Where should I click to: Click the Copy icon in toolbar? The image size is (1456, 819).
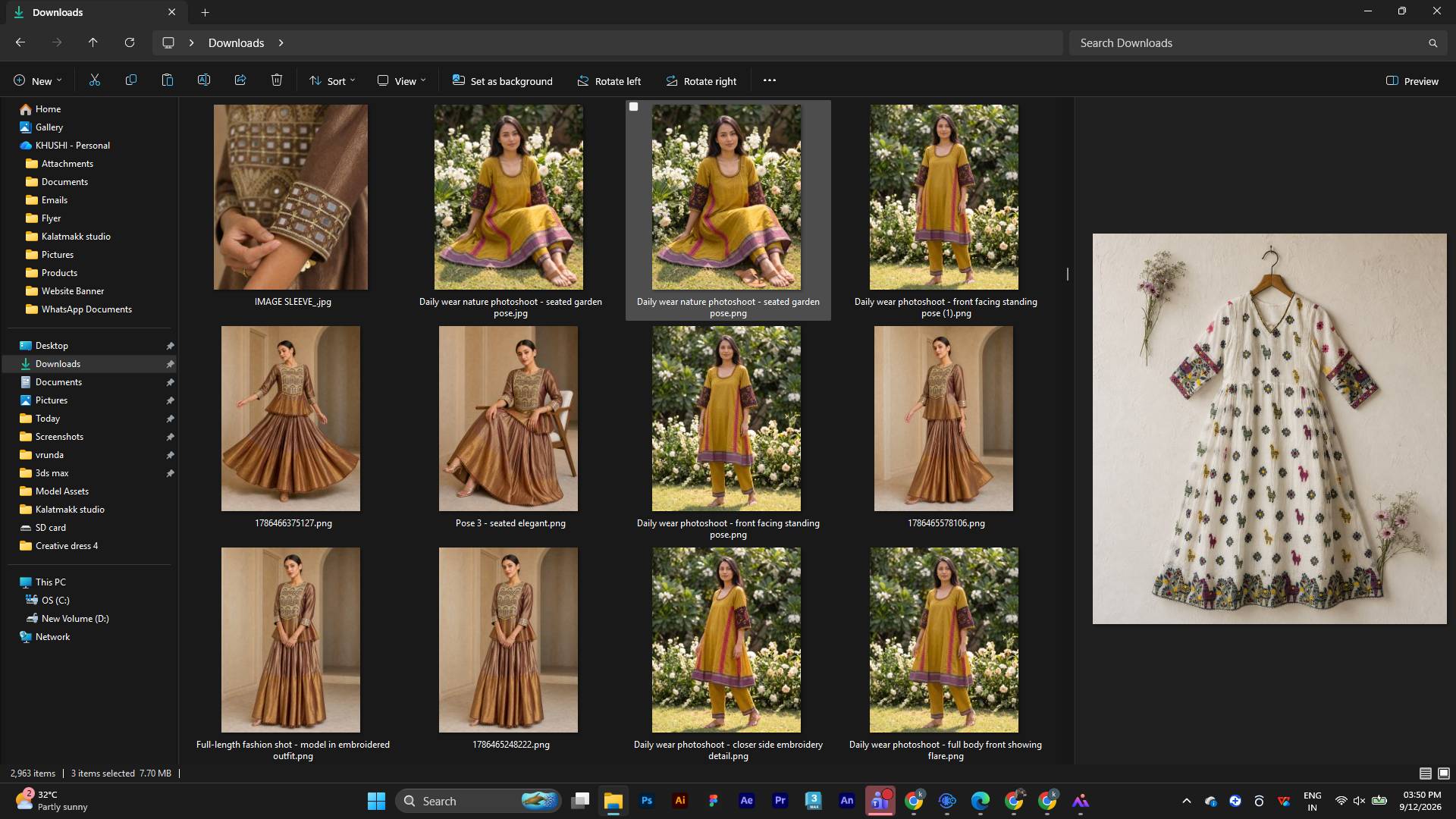pos(131,80)
